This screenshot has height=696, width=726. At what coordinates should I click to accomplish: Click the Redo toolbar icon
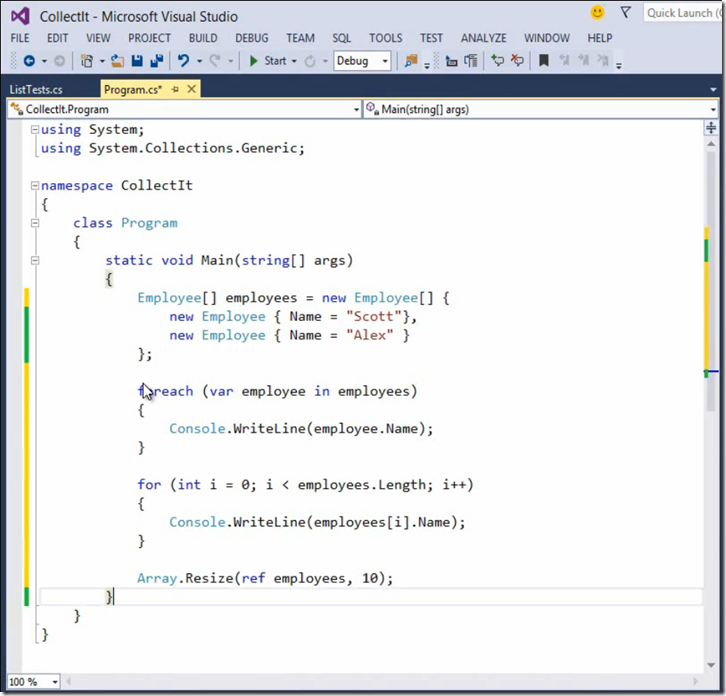(215, 61)
